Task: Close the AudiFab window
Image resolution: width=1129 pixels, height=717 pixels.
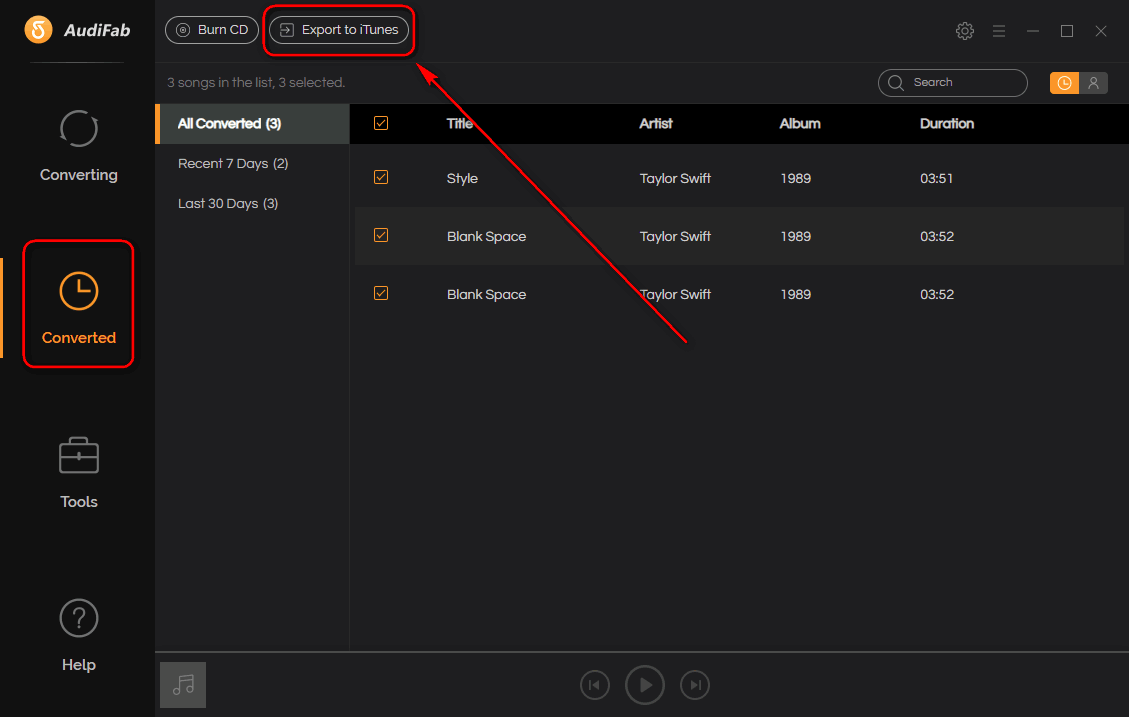Action: pos(1101,31)
